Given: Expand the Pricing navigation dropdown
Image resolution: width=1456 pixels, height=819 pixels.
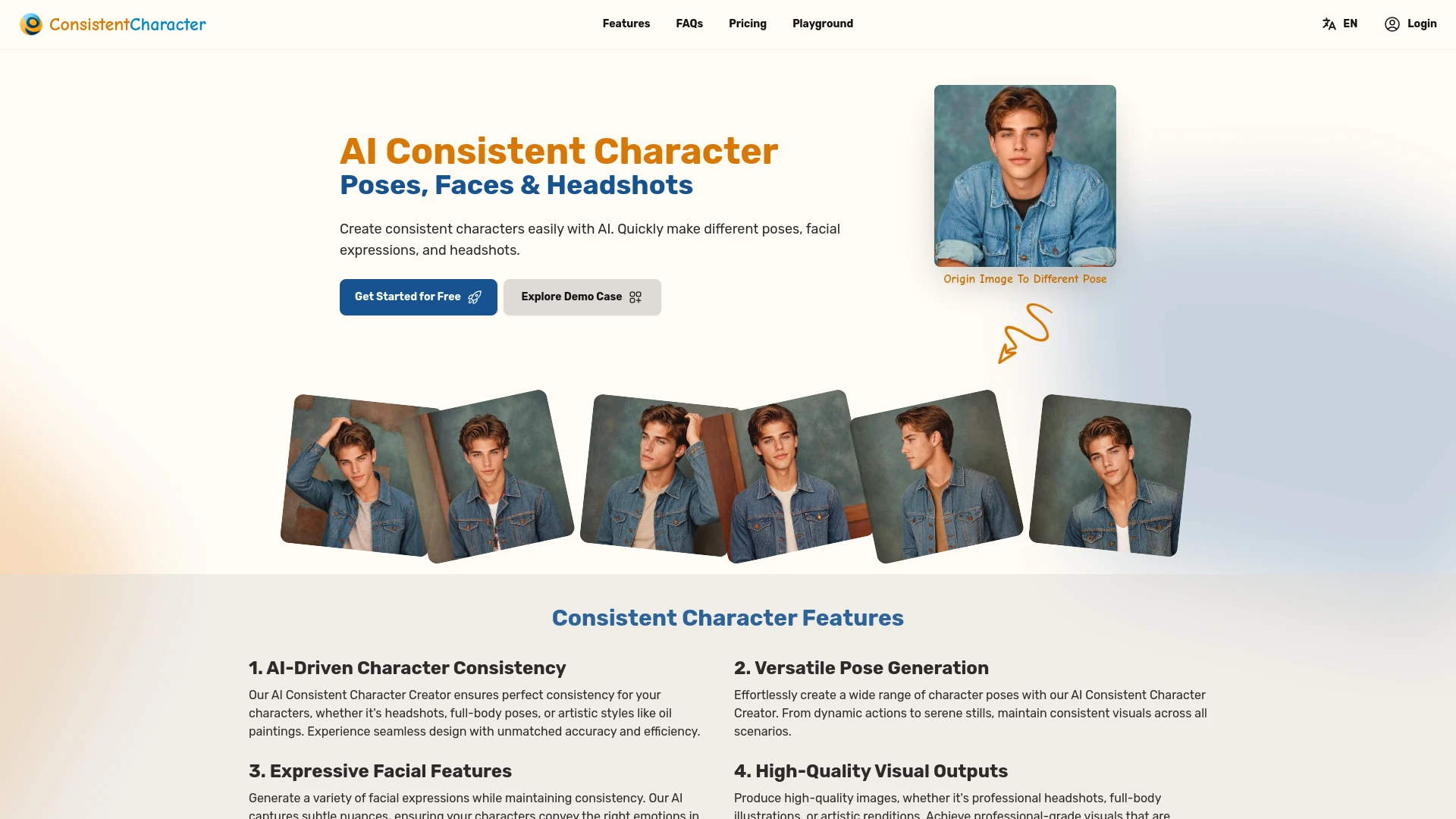Looking at the screenshot, I should (748, 24).
